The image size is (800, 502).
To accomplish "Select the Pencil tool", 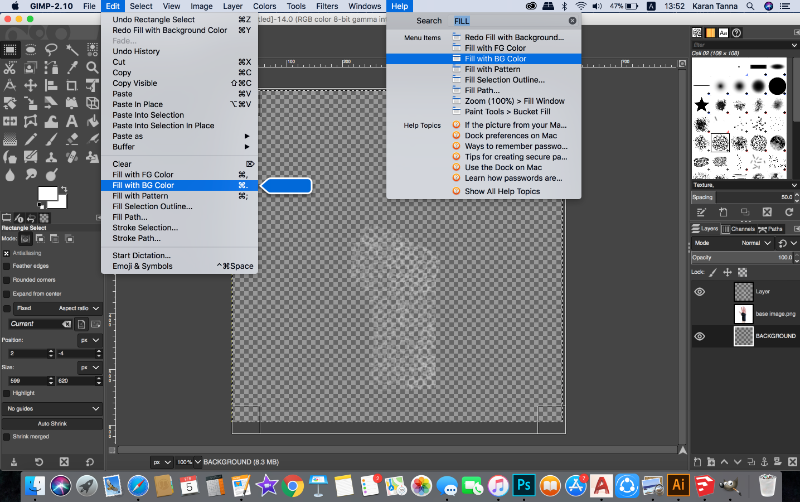I will pos(31,139).
